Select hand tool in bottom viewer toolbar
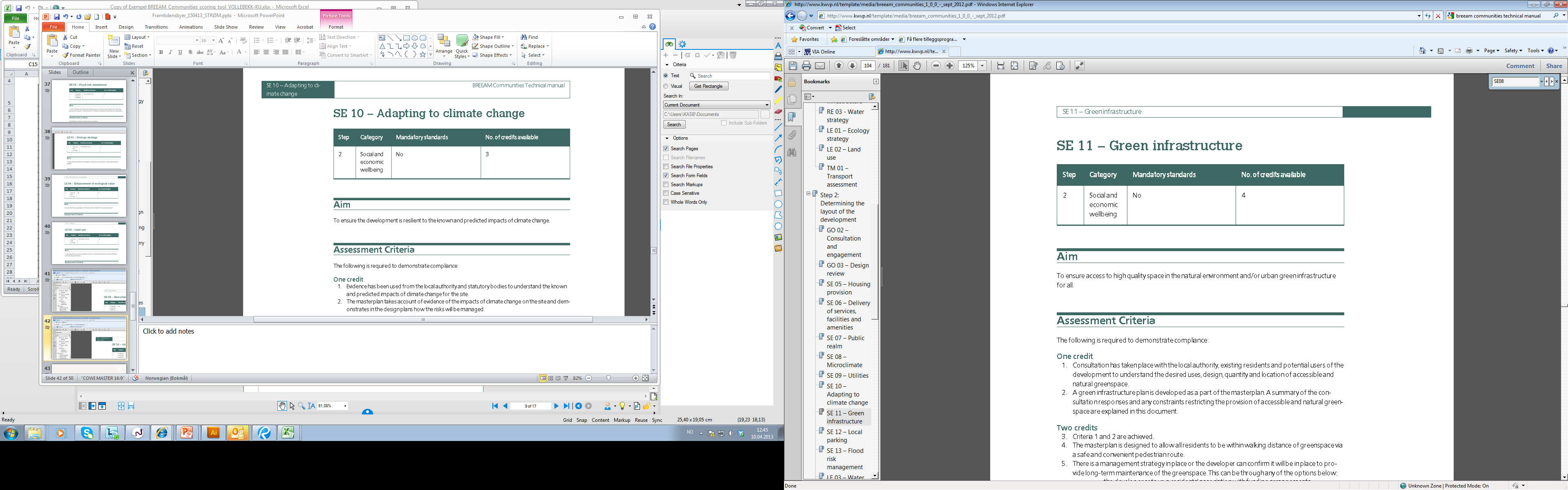1568x490 pixels. pyautogui.click(x=282, y=406)
